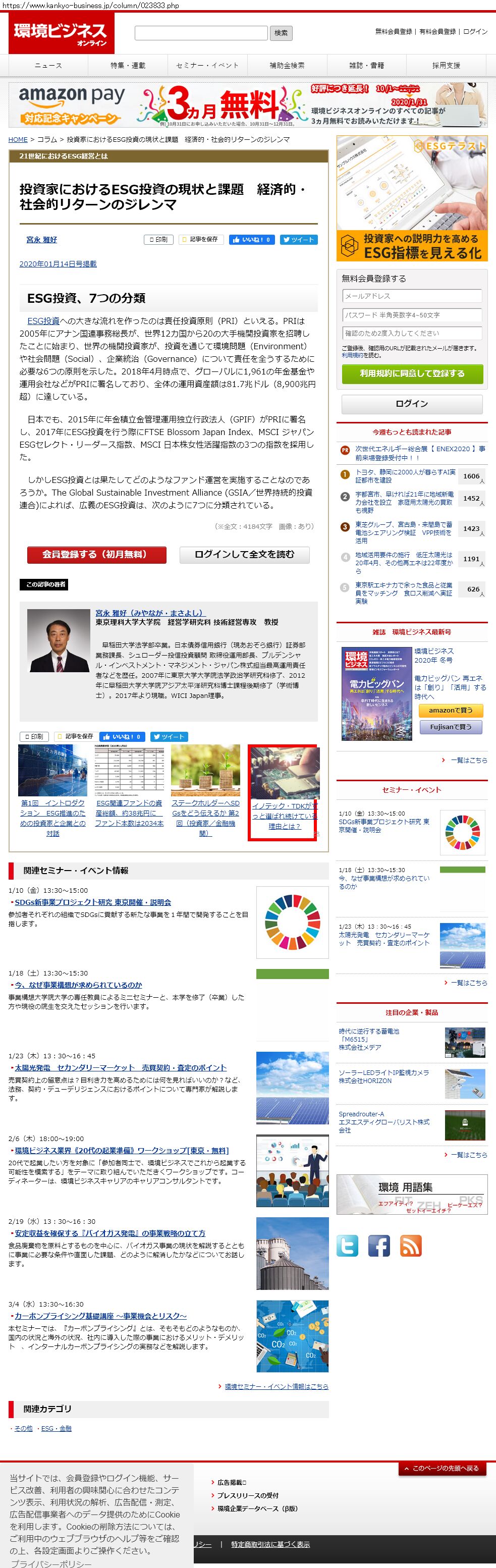Image resolution: width=496 pixels, height=1568 pixels.
Task: Click the 環境ビジネス オンライン site logo
Action: click(x=61, y=33)
